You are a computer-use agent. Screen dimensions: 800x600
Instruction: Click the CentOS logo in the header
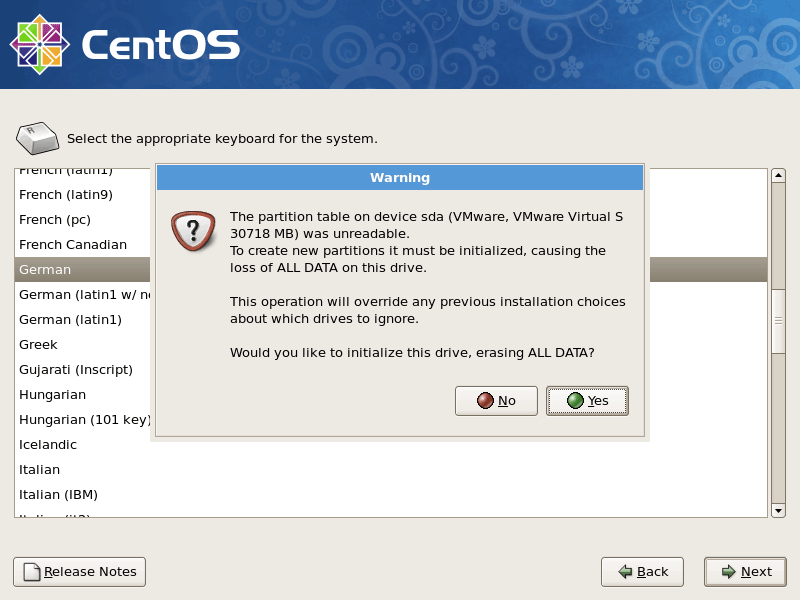(x=44, y=42)
